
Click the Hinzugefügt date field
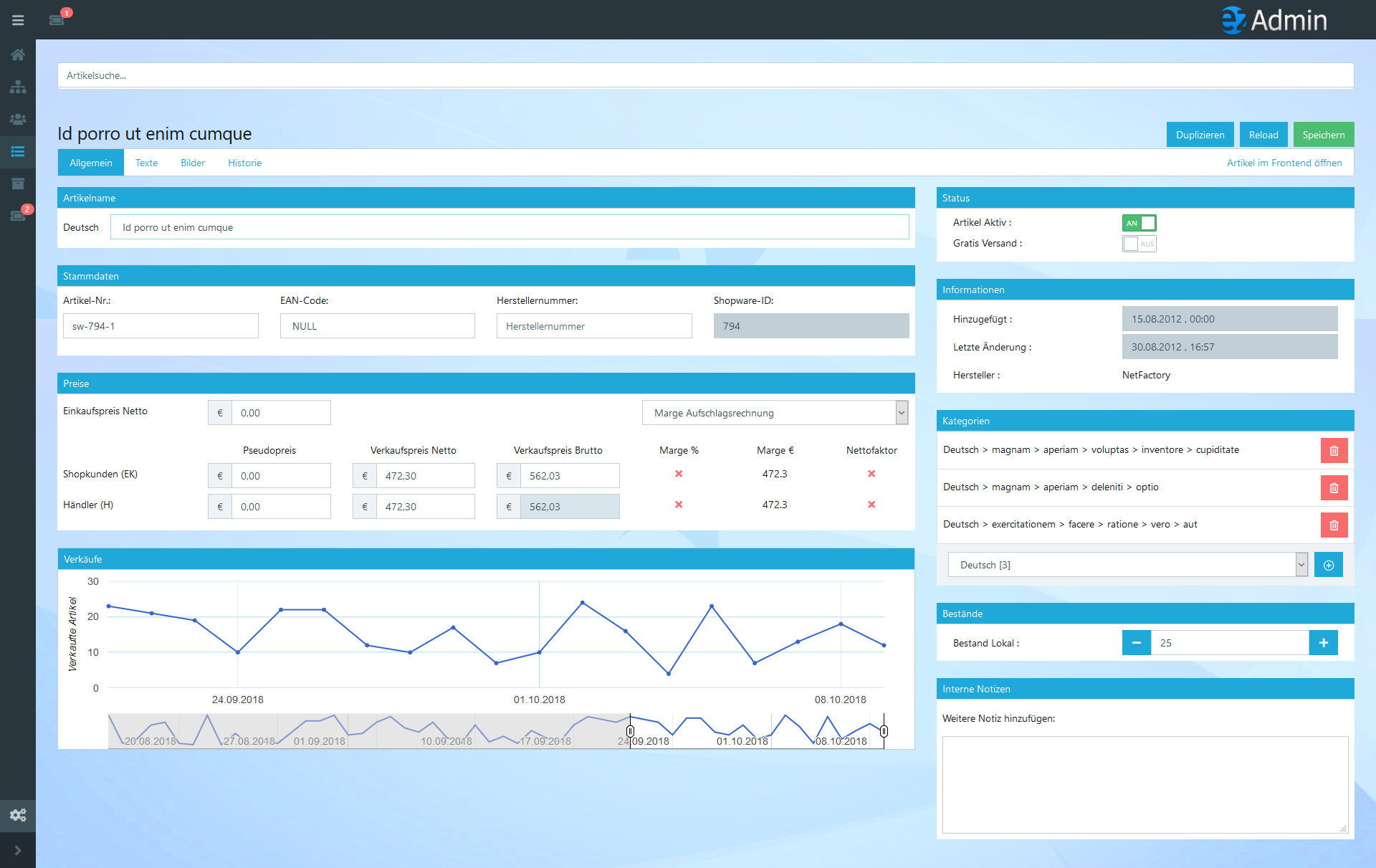tap(1230, 319)
